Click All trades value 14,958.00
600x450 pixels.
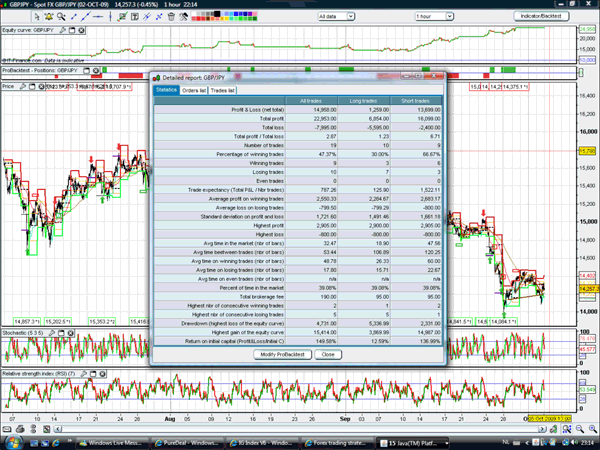click(325, 110)
